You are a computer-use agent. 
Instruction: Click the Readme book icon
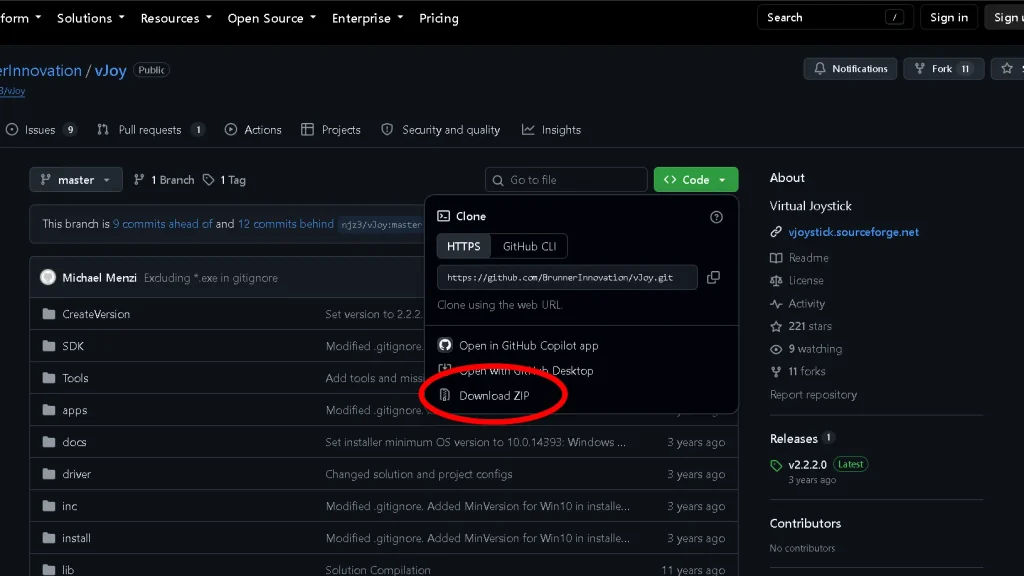coord(776,258)
